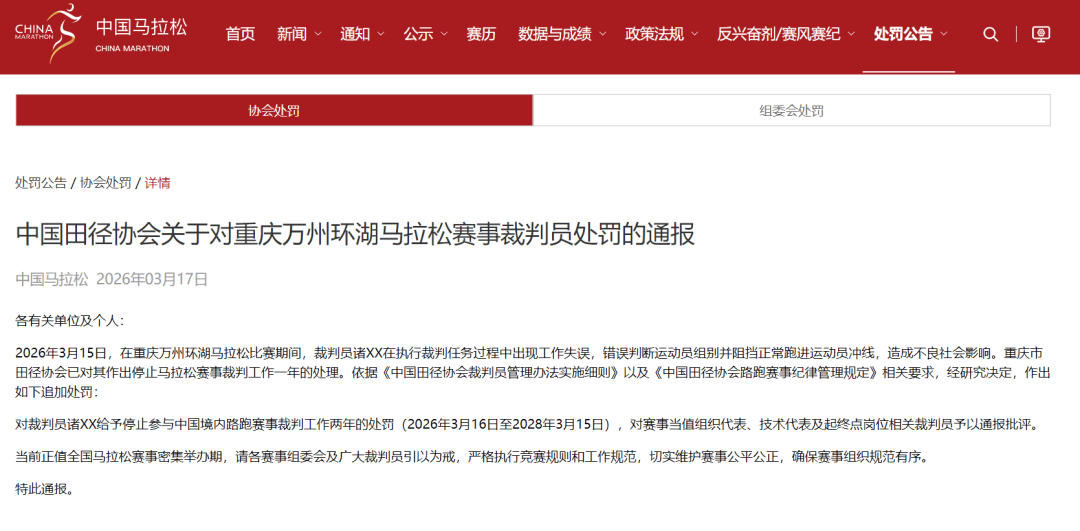
Task: Click the 中国马拉松 article source label
Action: coord(52,279)
